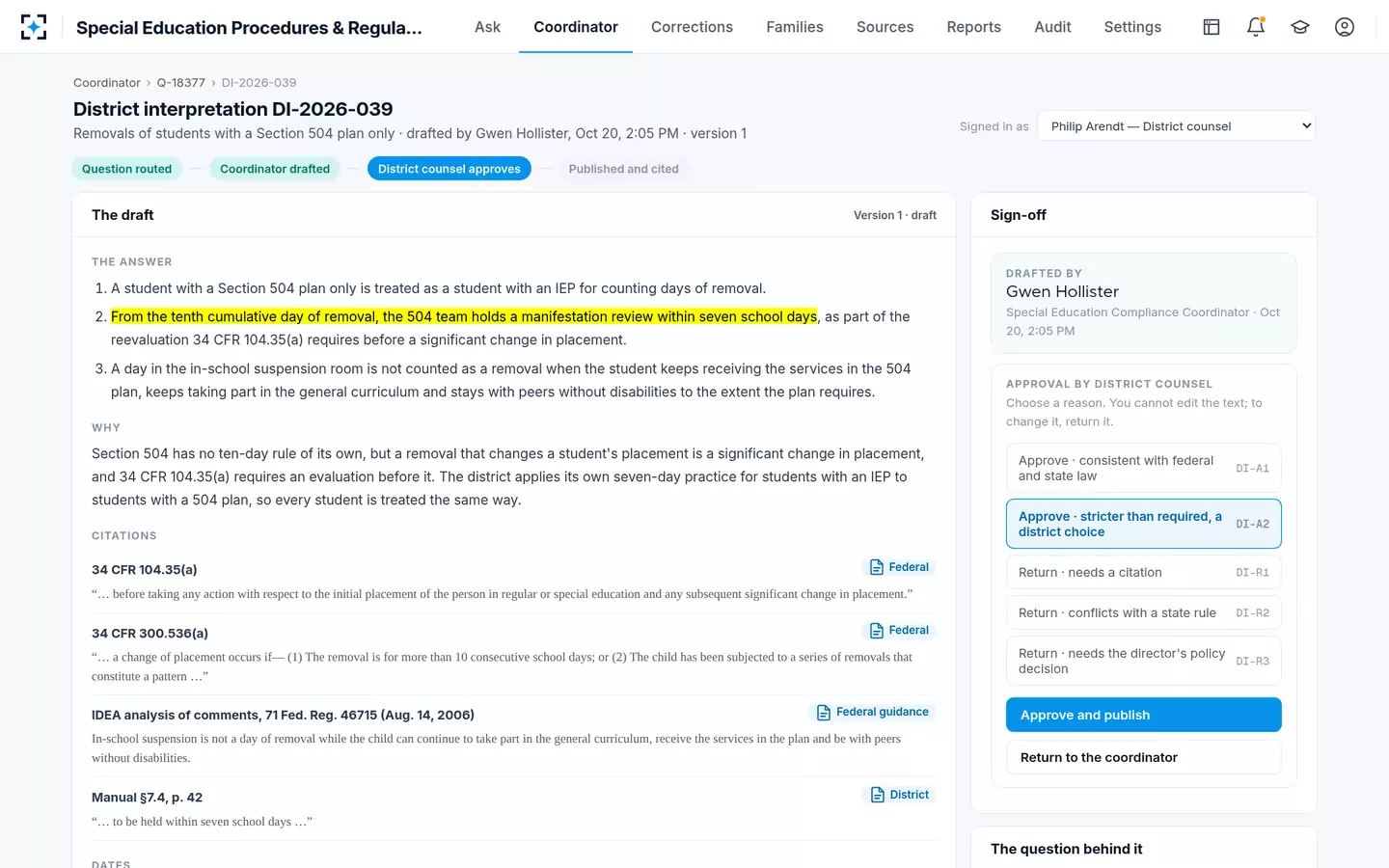Open the layout panel icon in header

[1212, 27]
